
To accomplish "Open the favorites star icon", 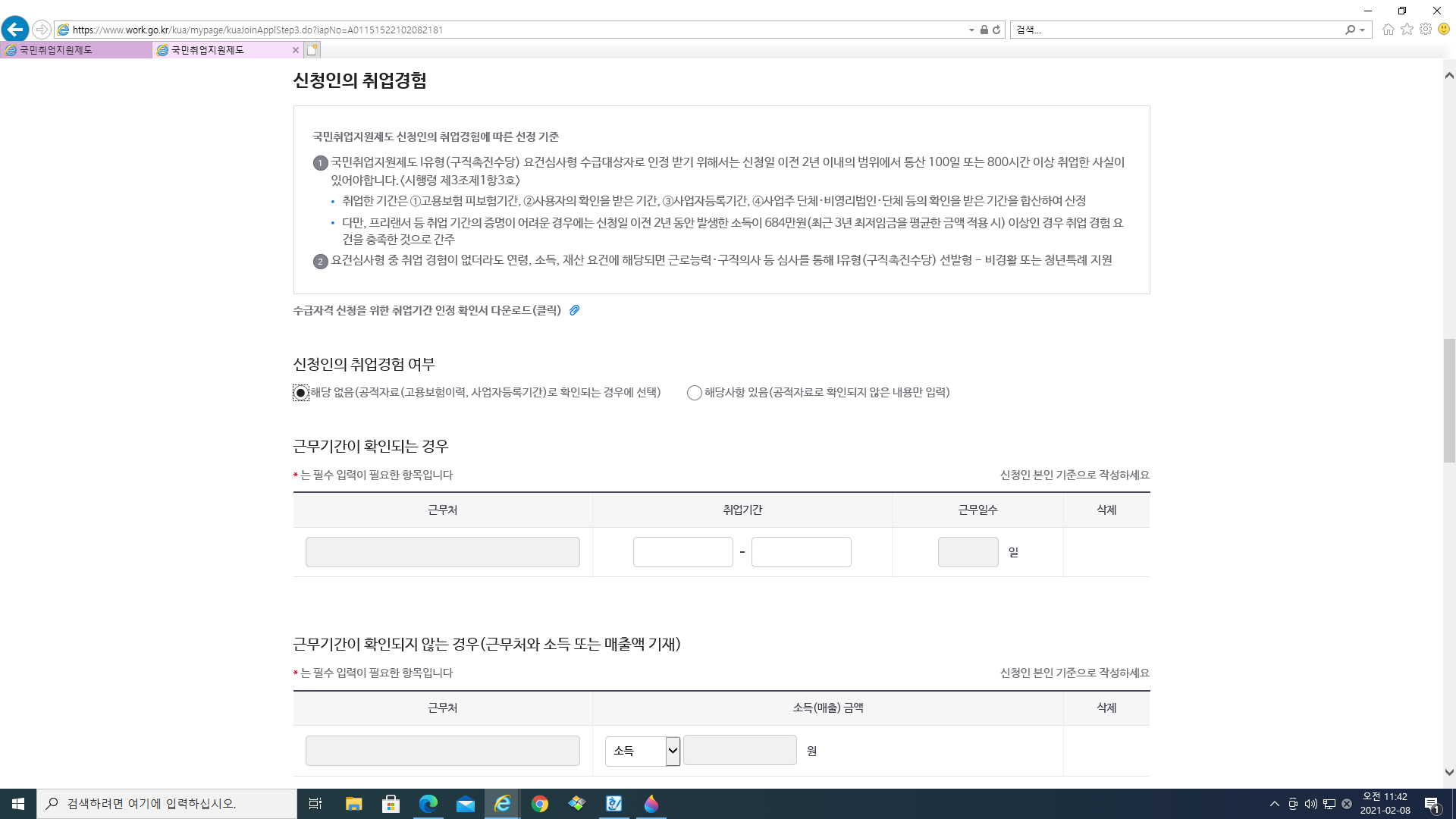I will point(1407,30).
